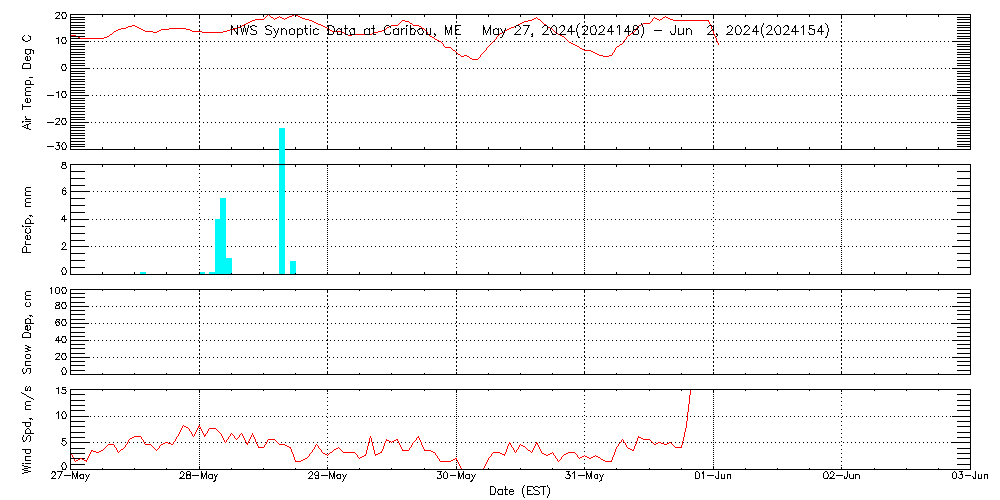Click the wind speed spike near 01-Jun
This screenshot has height=500, width=1000.
688,400
